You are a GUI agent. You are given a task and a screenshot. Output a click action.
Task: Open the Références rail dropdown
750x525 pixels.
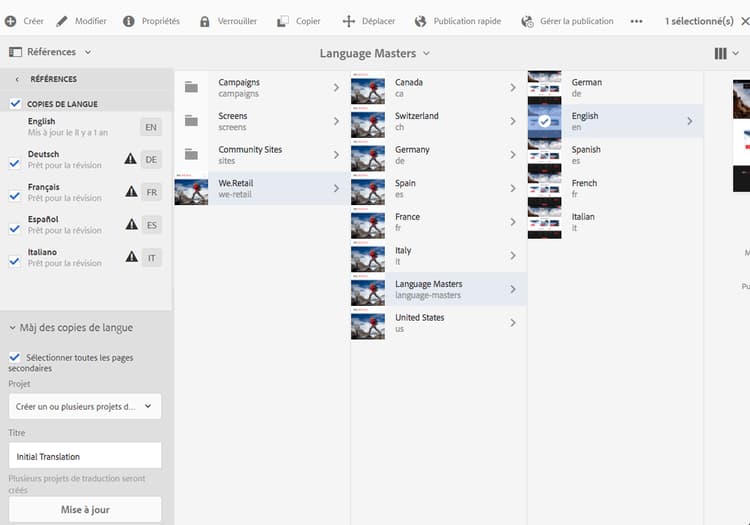coord(88,52)
